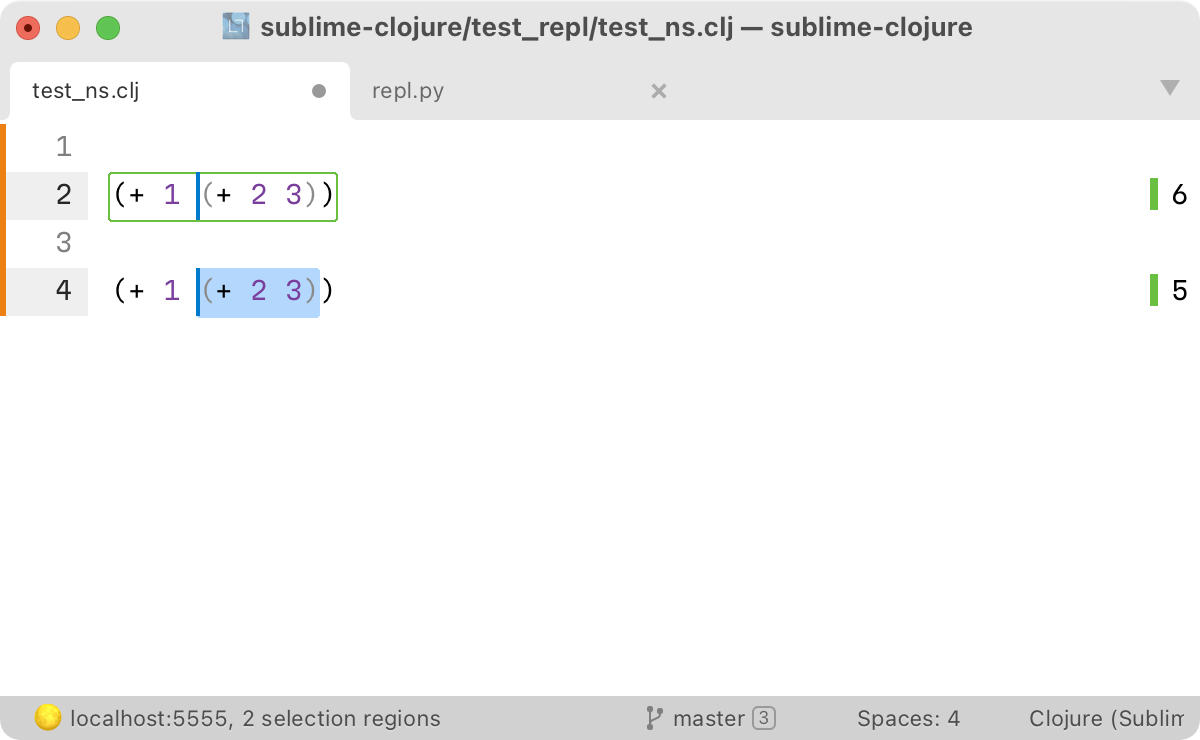The image size is (1200, 740).
Task: Click the file icon in title bar
Action: 236,27
